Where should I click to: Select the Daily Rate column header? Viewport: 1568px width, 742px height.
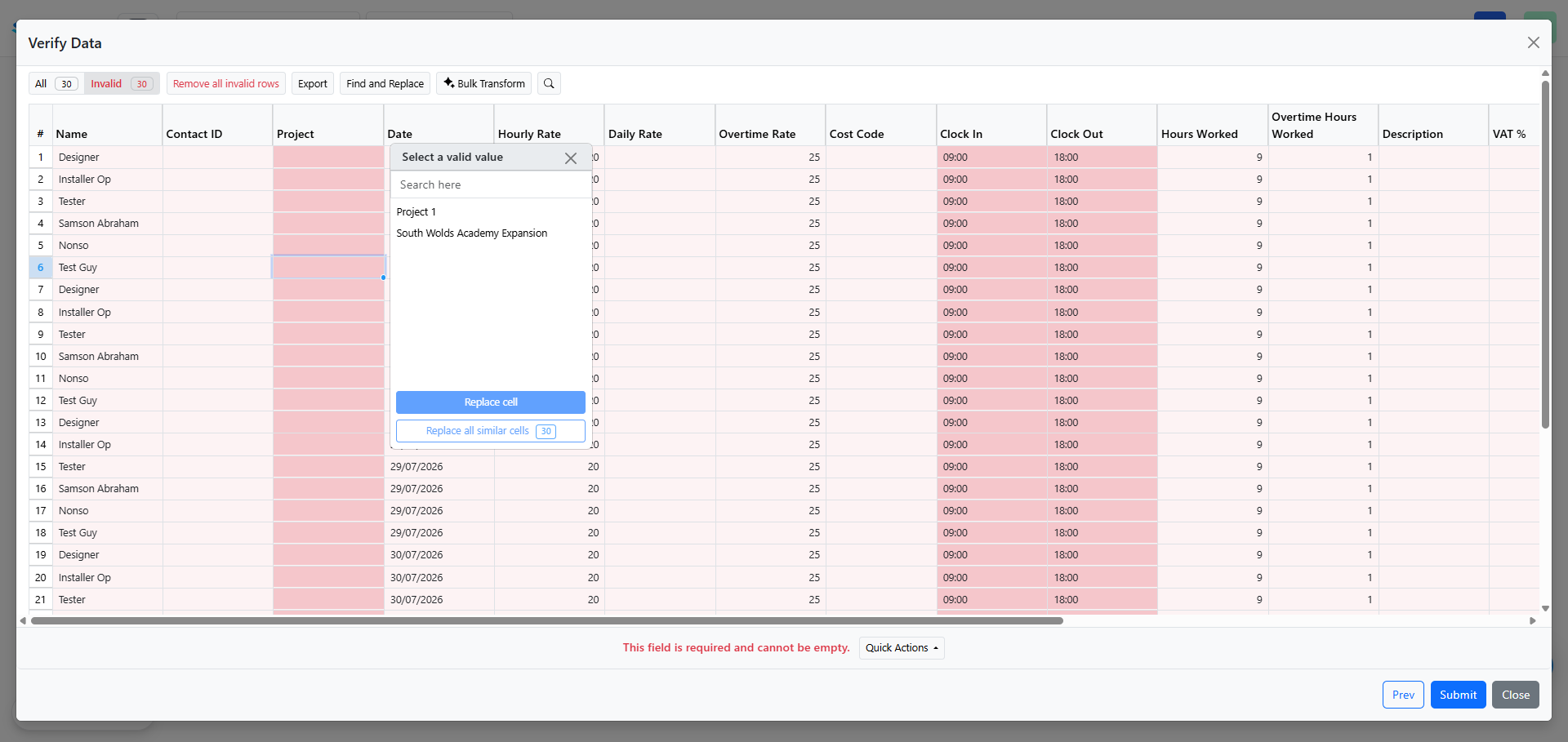click(x=660, y=126)
